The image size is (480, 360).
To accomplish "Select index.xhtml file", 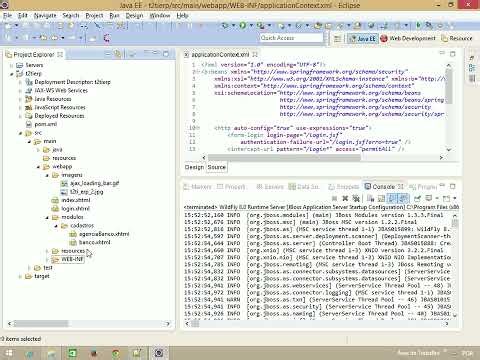I will click(x=71, y=200).
